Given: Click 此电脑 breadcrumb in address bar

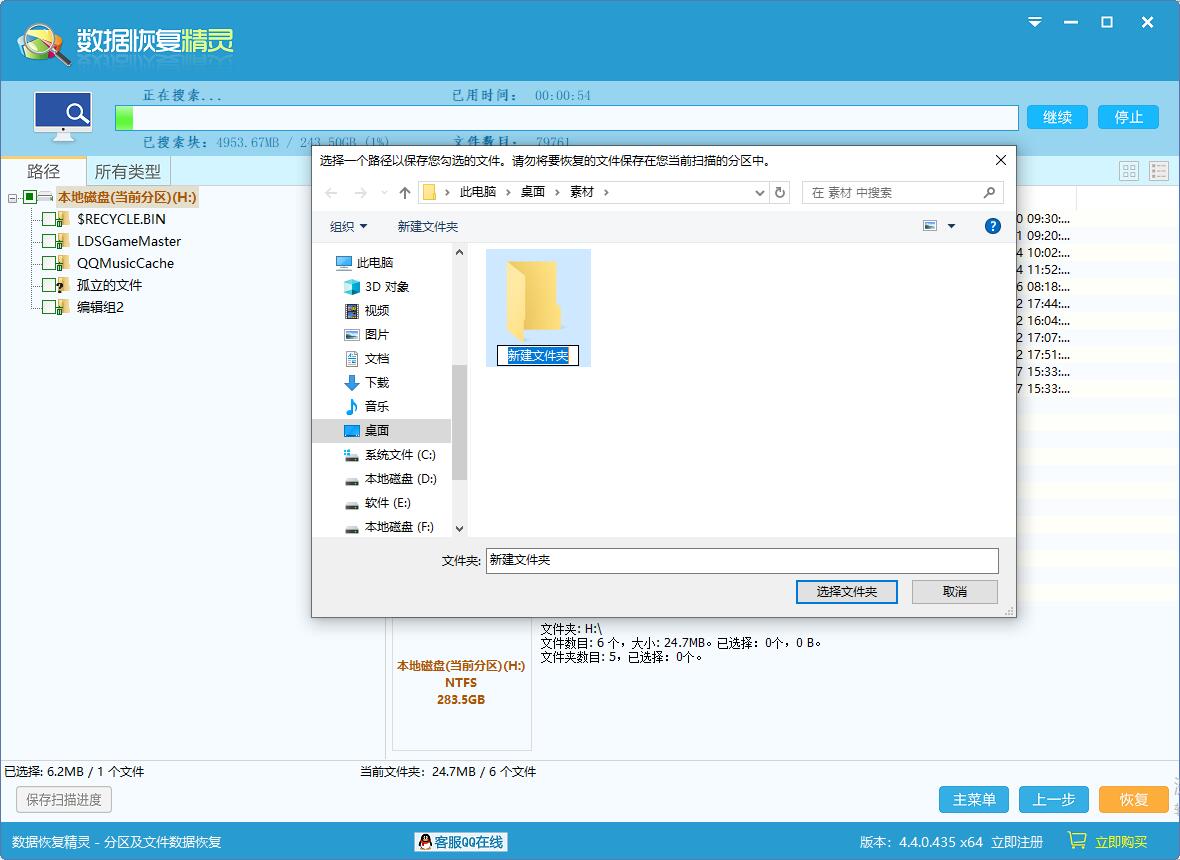Looking at the screenshot, I should (478, 193).
